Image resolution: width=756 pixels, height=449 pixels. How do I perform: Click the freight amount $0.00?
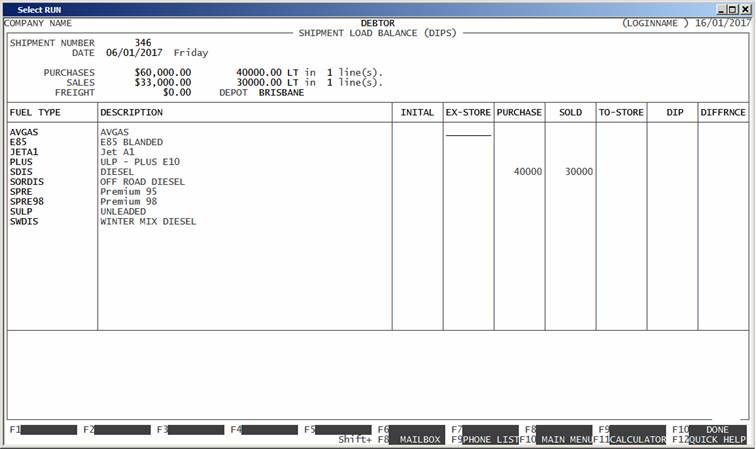pos(177,93)
